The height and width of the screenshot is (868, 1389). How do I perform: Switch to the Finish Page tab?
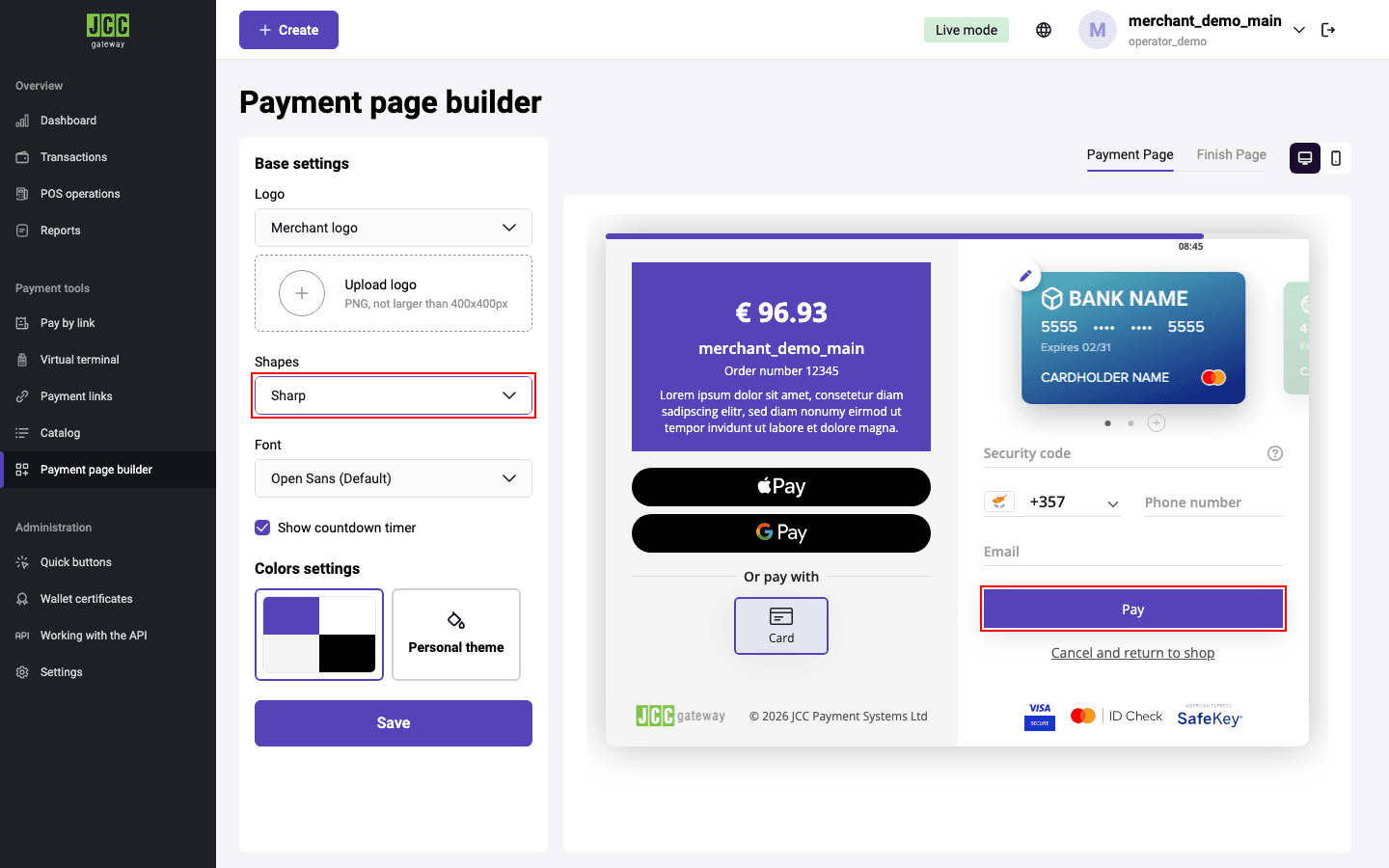pos(1232,154)
